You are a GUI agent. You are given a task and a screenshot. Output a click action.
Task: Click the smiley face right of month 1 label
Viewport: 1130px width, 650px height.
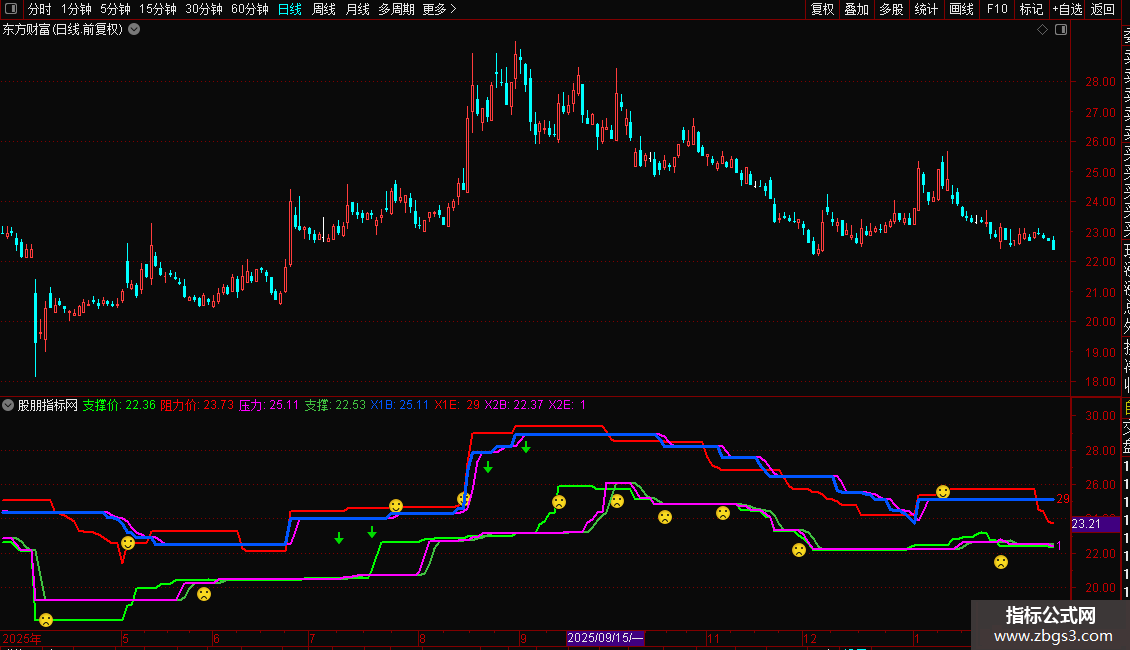click(943, 491)
